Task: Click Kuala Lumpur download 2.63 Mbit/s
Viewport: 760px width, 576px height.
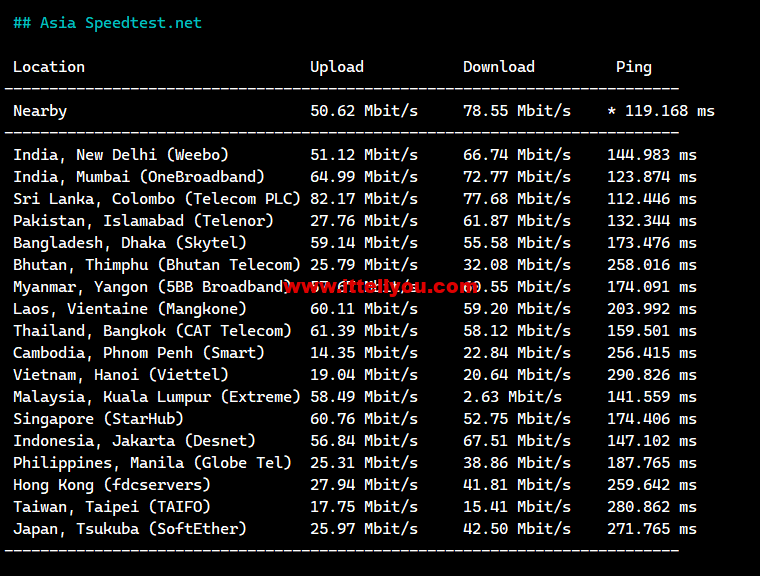Action: click(x=512, y=397)
